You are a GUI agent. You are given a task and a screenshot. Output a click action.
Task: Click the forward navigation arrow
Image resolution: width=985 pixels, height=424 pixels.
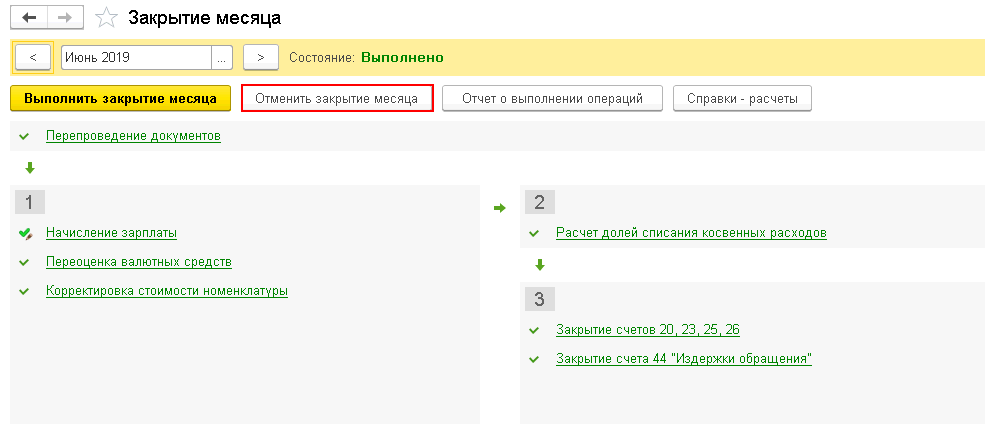coord(66,18)
